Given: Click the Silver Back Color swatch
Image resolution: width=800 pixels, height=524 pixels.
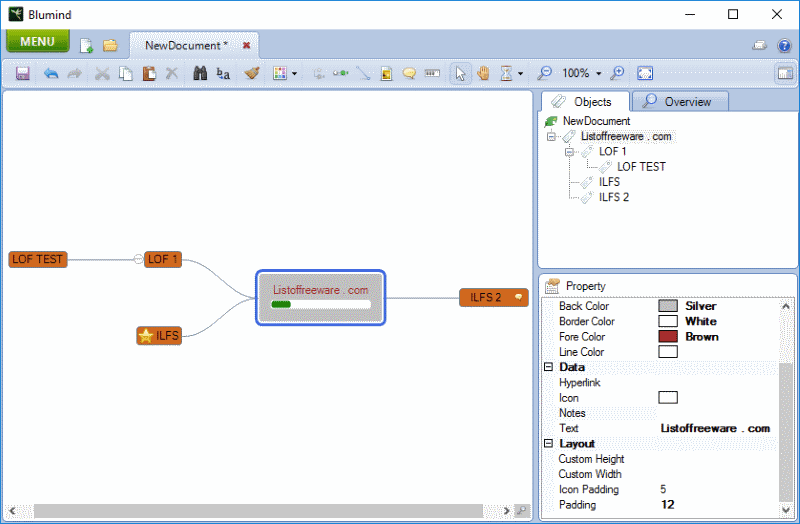Looking at the screenshot, I should coord(668,306).
